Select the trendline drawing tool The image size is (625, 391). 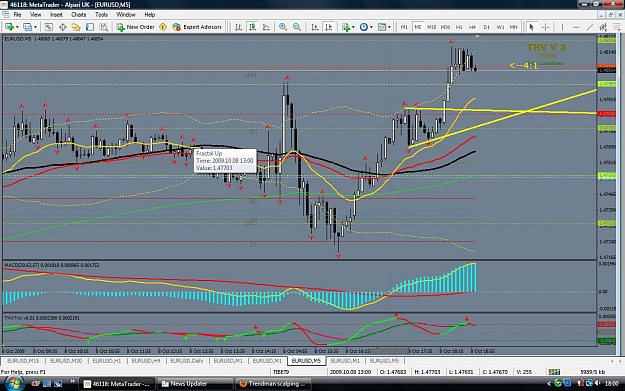click(590, 27)
